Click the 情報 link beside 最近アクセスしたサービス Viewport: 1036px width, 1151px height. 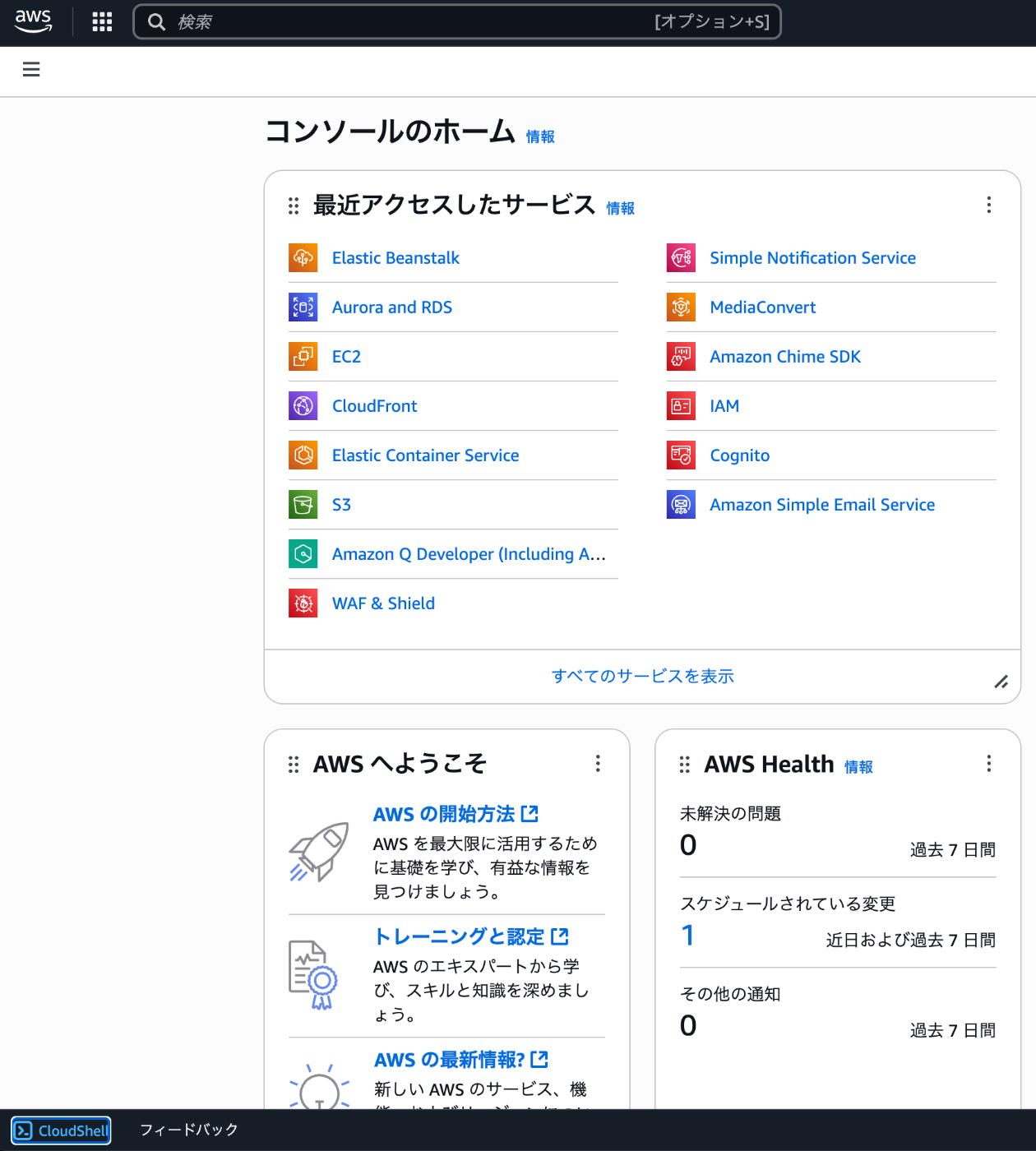coord(621,208)
